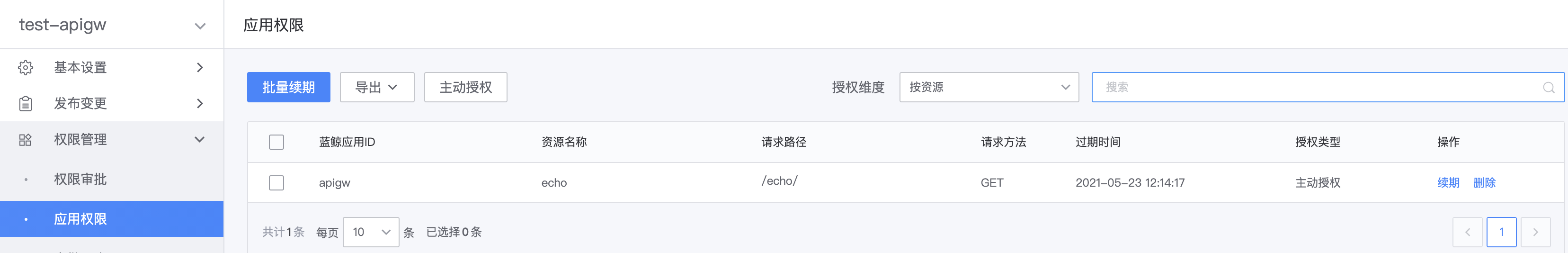
Task: Click the grid icon beside 权限管理
Action: click(25, 140)
